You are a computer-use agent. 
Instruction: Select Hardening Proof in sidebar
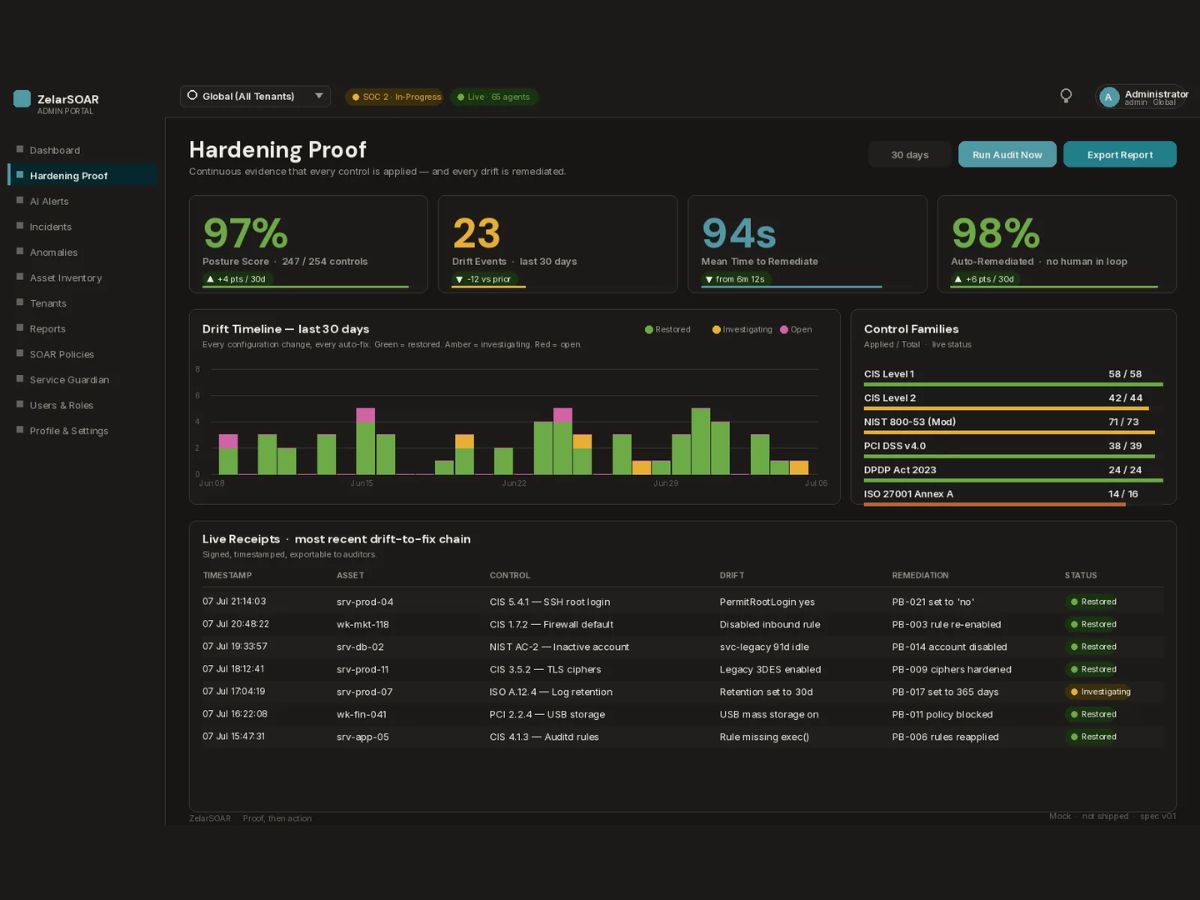tap(82, 175)
